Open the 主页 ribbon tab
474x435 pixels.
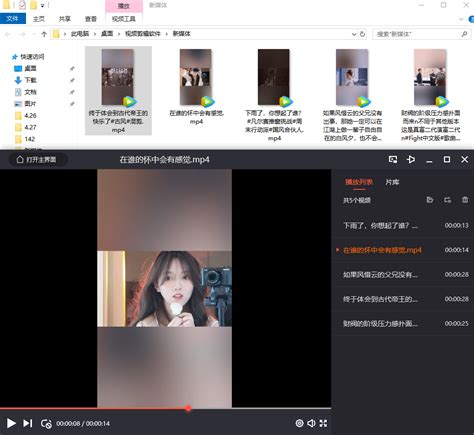[39, 19]
